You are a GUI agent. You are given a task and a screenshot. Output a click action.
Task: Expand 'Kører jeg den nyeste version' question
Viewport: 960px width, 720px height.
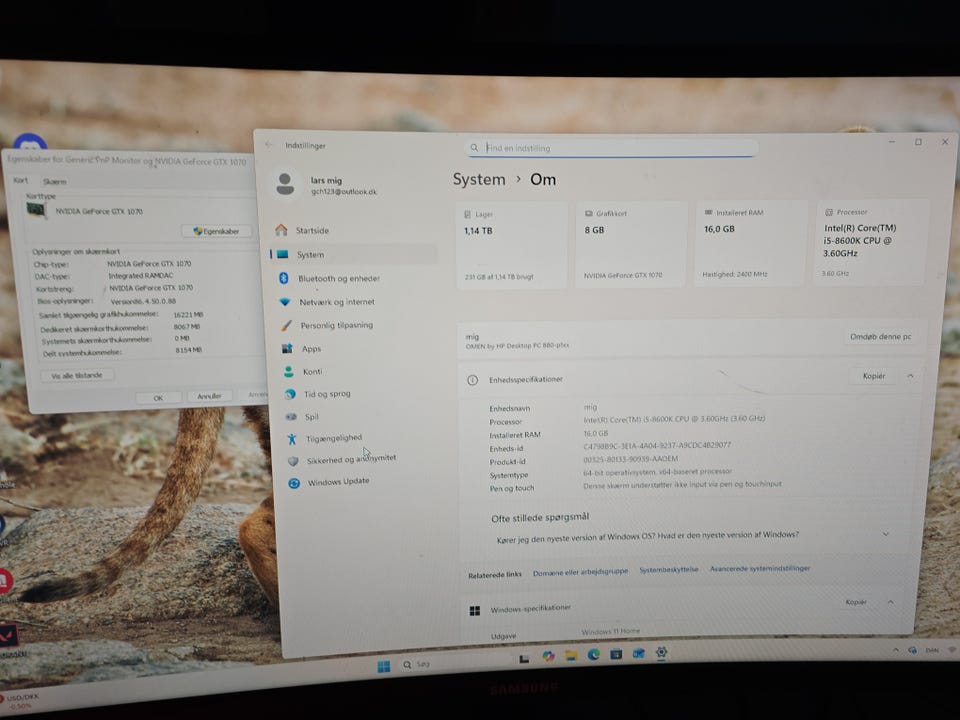(692, 536)
